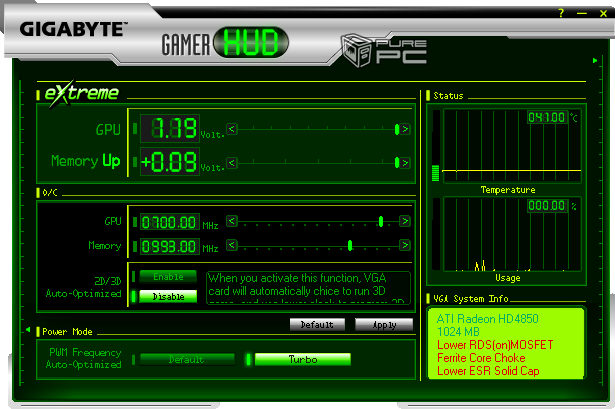Enable 2D/3D Auto-Optimized
Image resolution: width=615 pixels, height=409 pixels.
click(x=168, y=276)
